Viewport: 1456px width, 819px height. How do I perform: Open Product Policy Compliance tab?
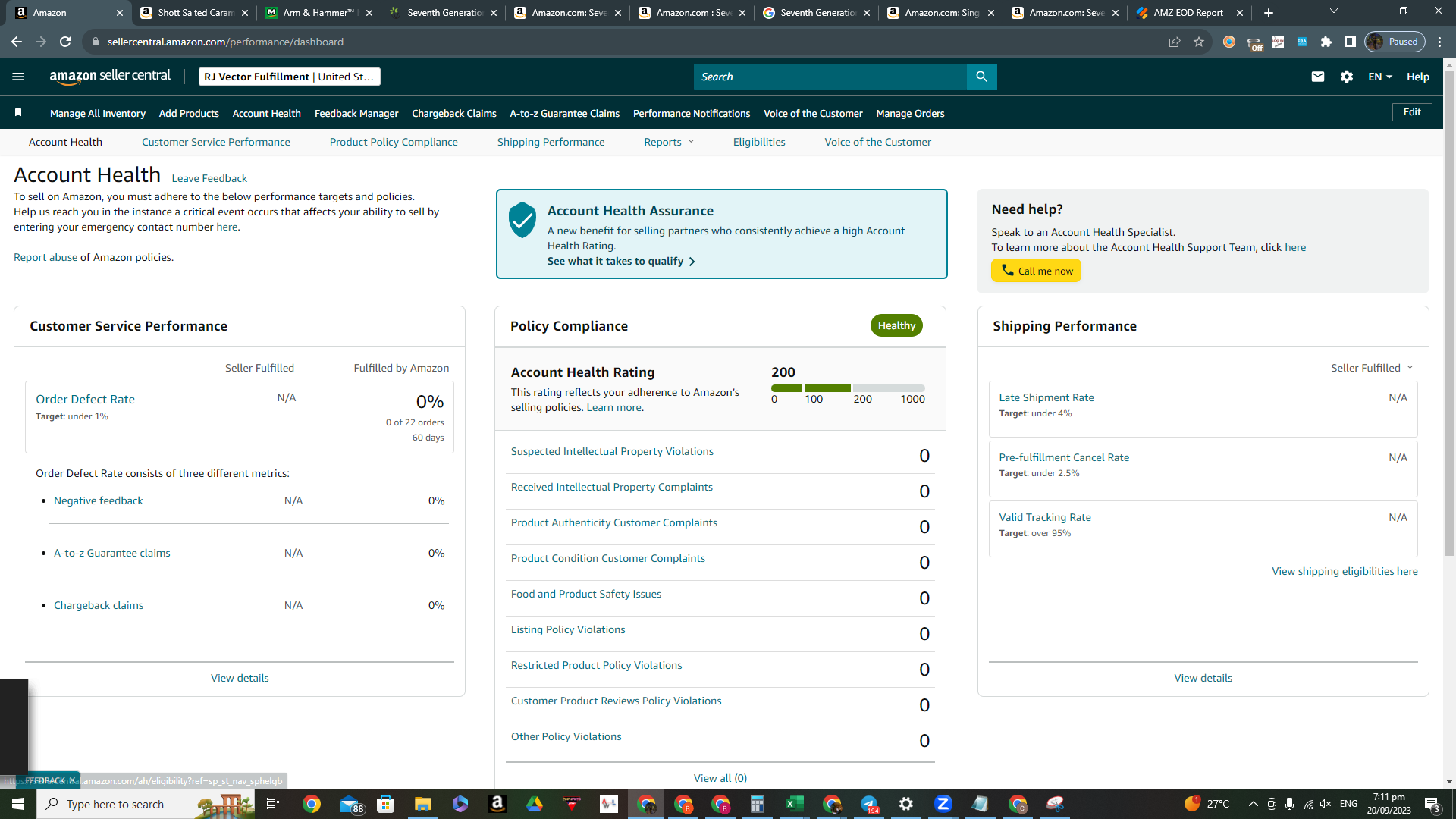(394, 142)
